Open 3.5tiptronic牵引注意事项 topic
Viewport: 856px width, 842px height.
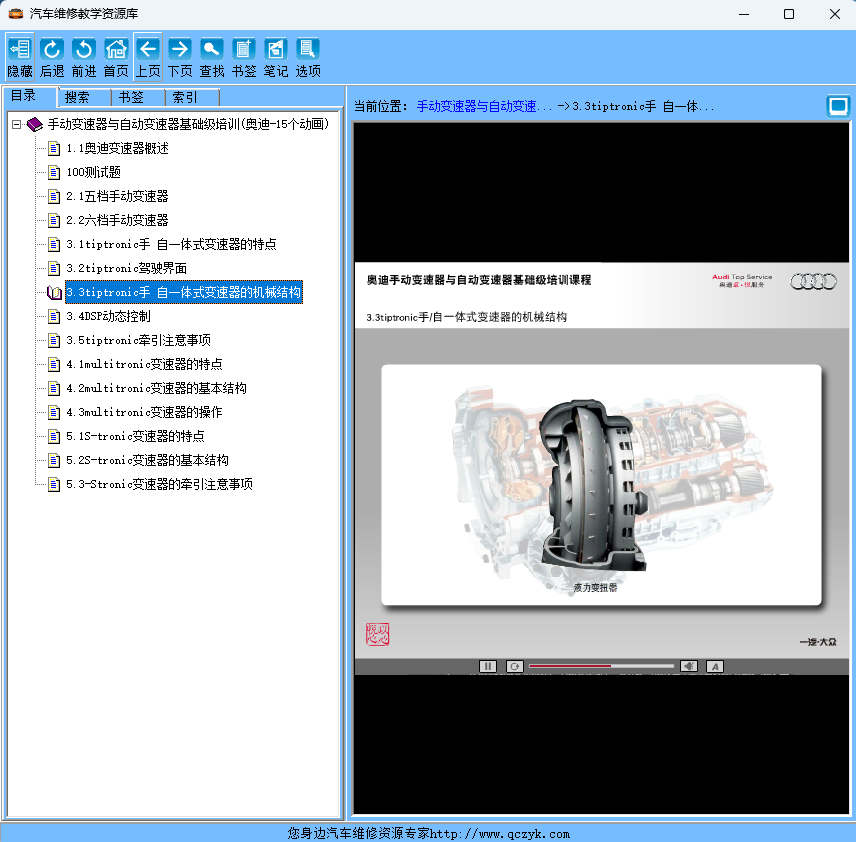point(139,341)
